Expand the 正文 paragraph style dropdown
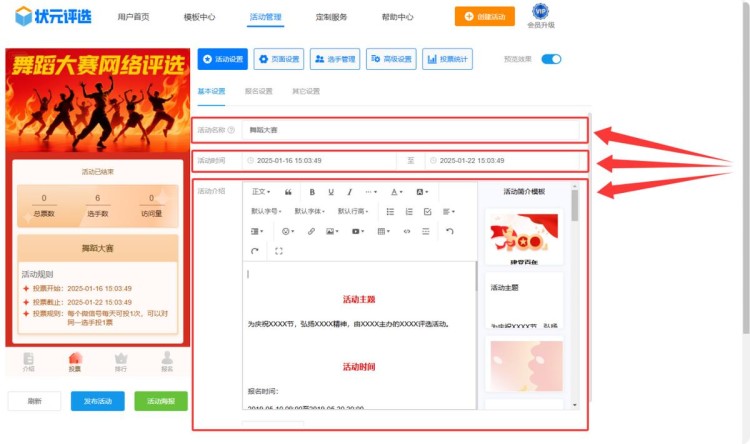The height and width of the screenshot is (444, 750). pos(260,191)
